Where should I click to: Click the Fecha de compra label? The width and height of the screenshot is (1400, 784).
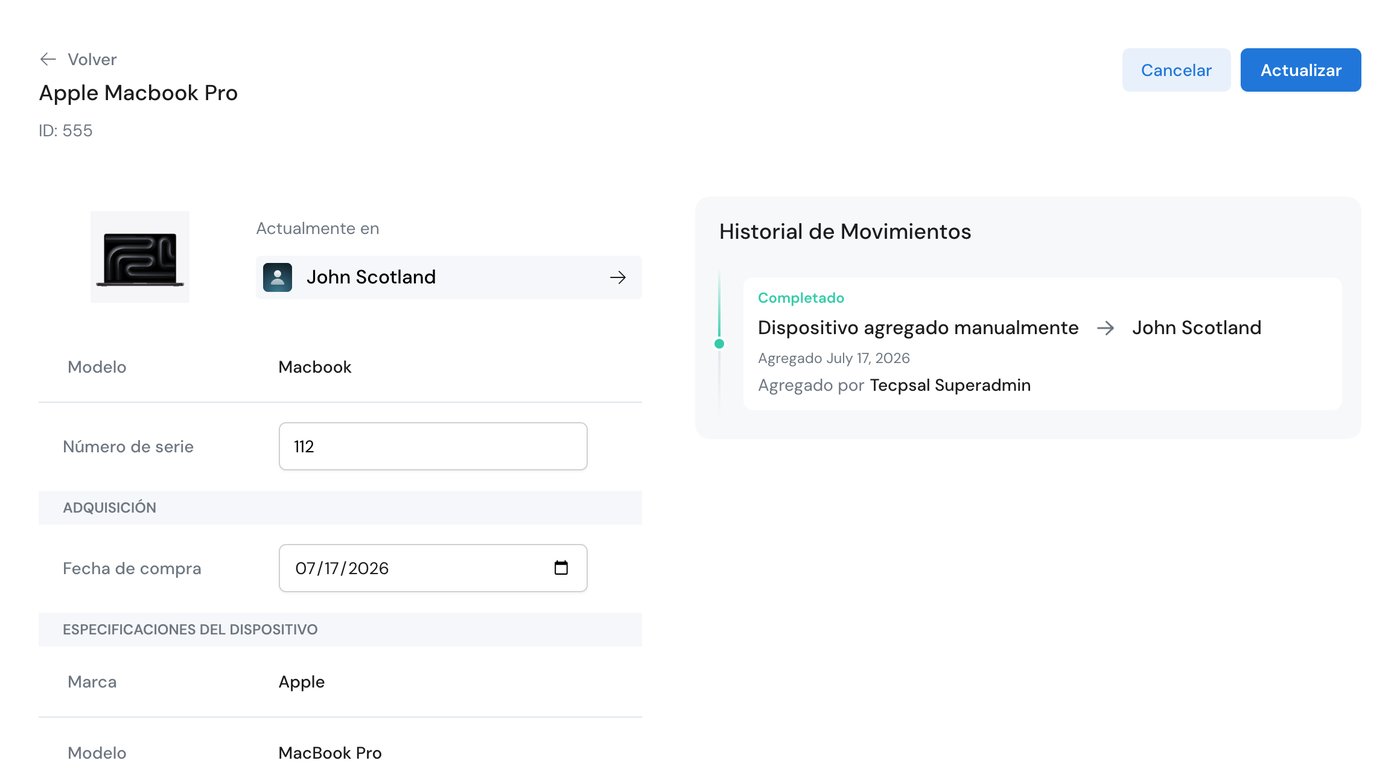[132, 569]
